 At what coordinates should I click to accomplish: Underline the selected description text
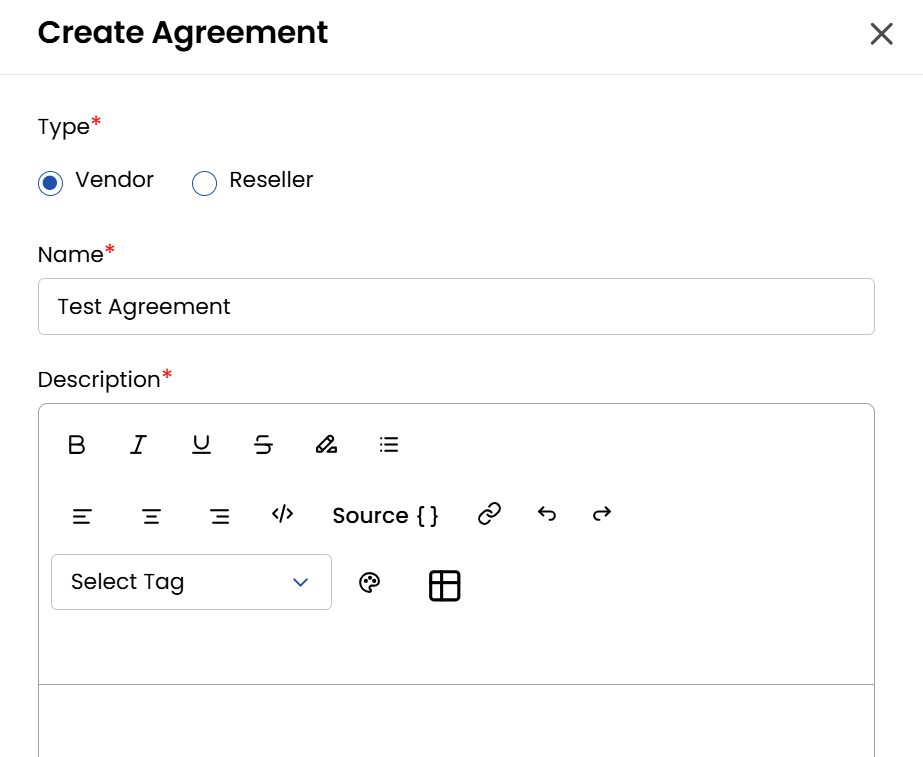click(202, 445)
